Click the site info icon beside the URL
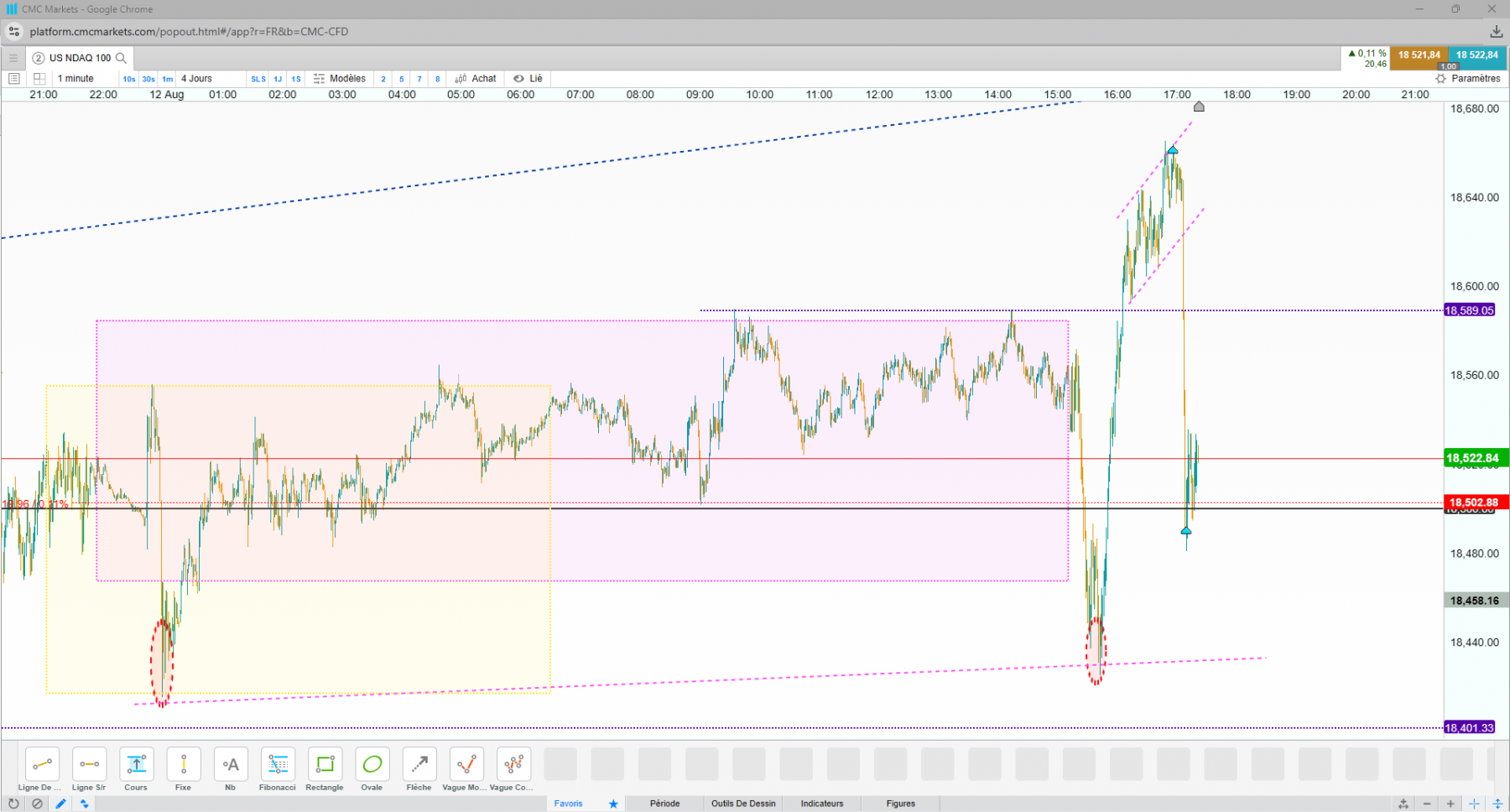This screenshot has height=812, width=1510. click(x=14, y=32)
